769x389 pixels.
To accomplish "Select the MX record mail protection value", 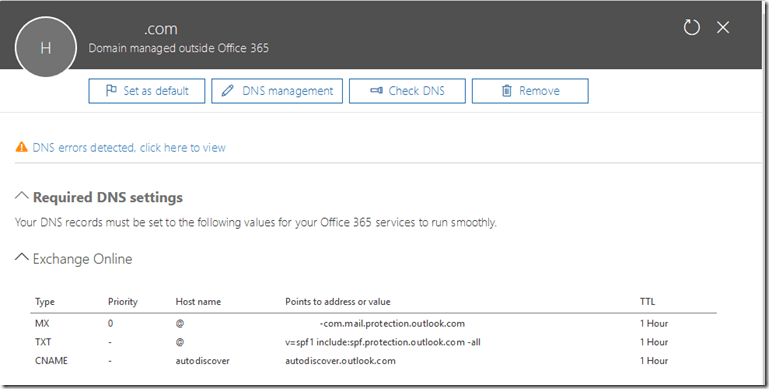I will coord(392,323).
